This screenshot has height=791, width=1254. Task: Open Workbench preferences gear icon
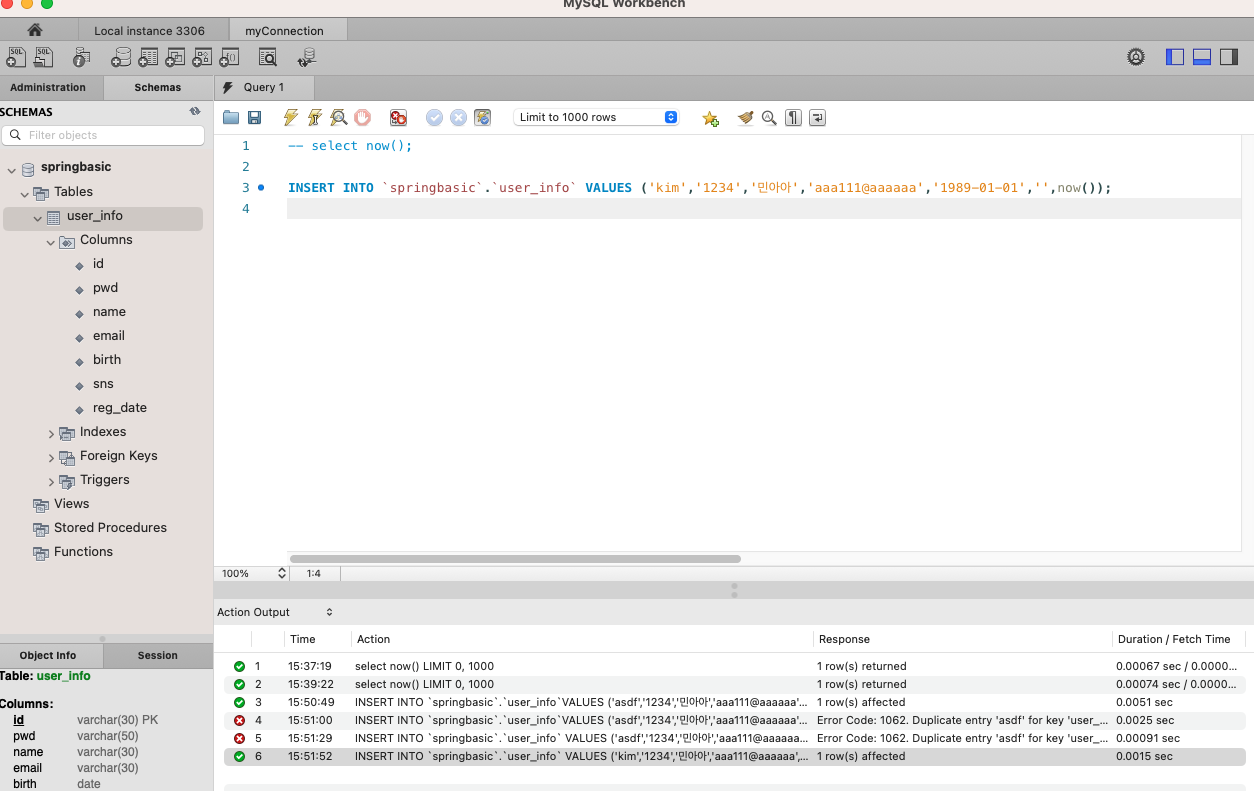[x=1136, y=57]
